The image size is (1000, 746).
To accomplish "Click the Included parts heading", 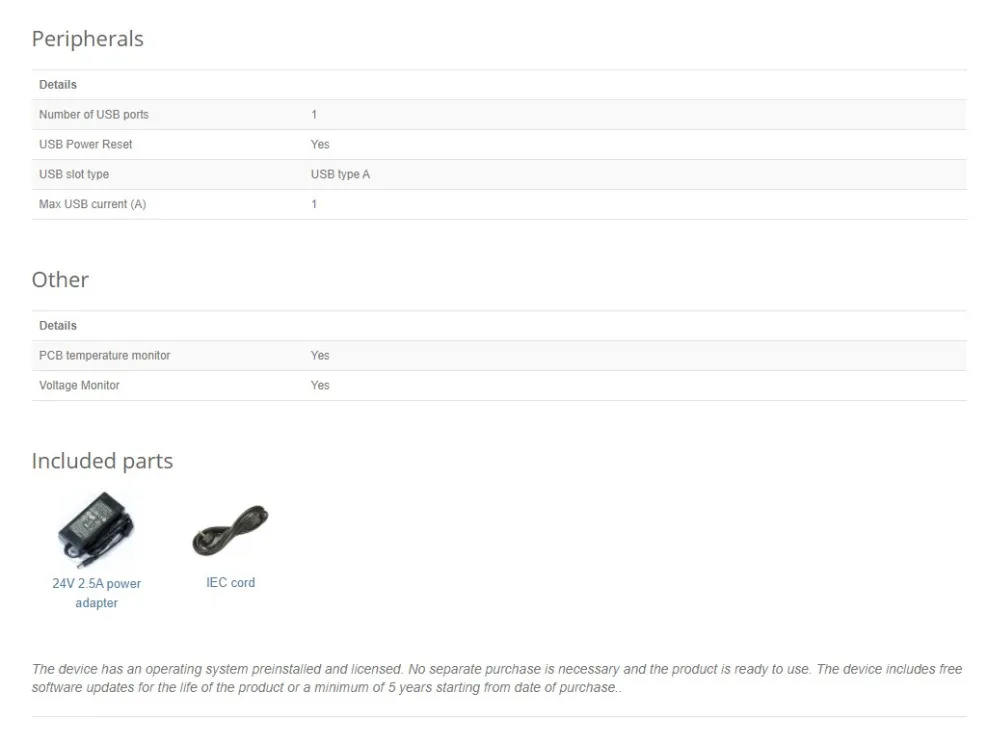I will point(102,461).
